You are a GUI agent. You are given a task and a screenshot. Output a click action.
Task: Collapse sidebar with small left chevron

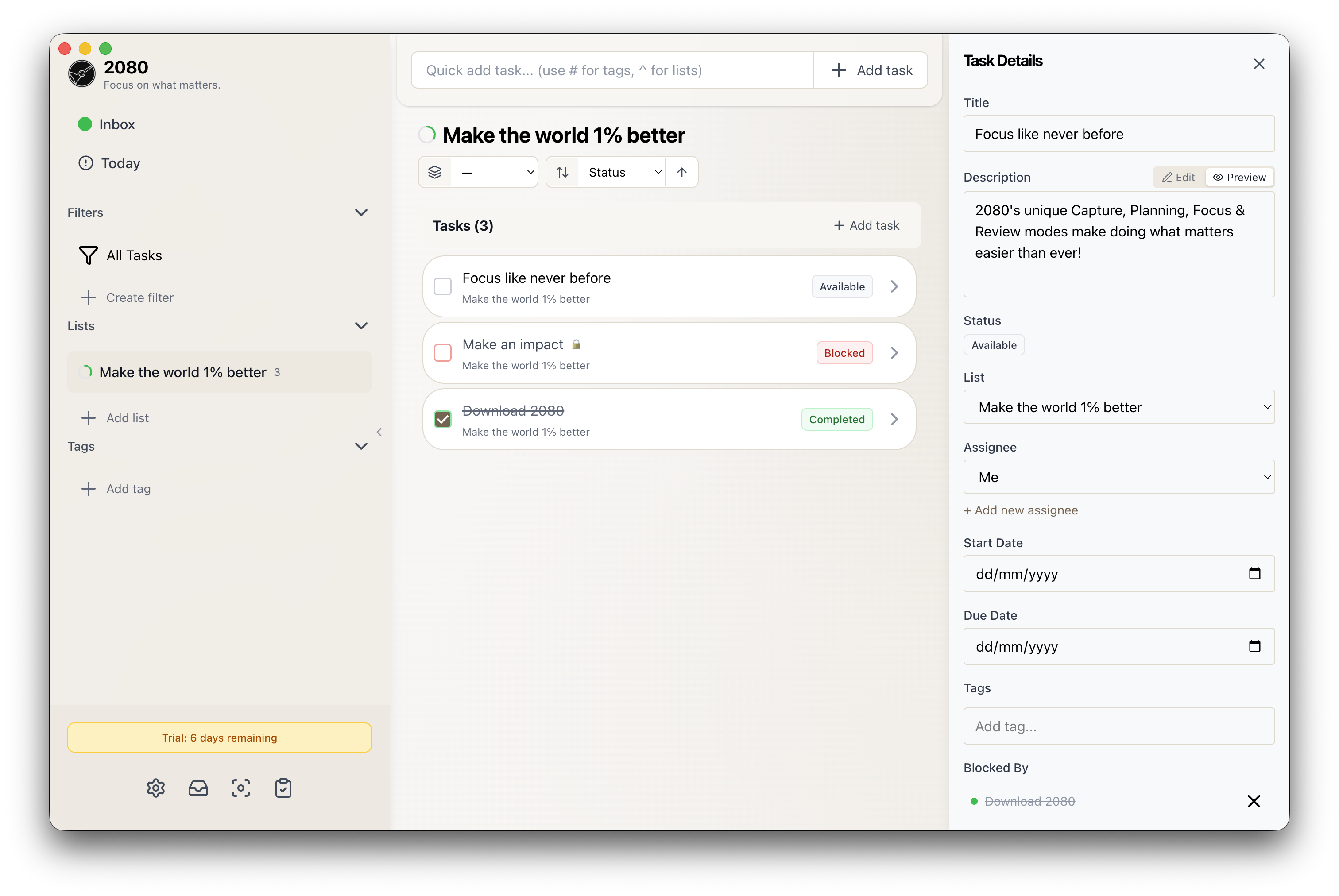pos(379,432)
